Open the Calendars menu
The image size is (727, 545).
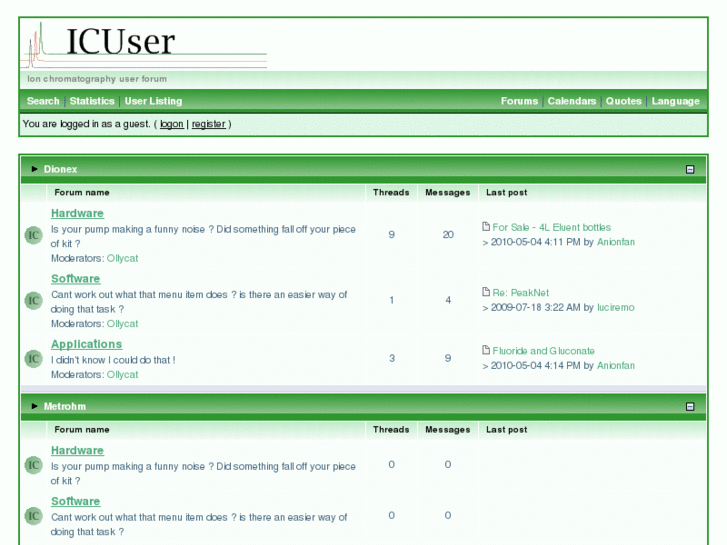tap(572, 101)
